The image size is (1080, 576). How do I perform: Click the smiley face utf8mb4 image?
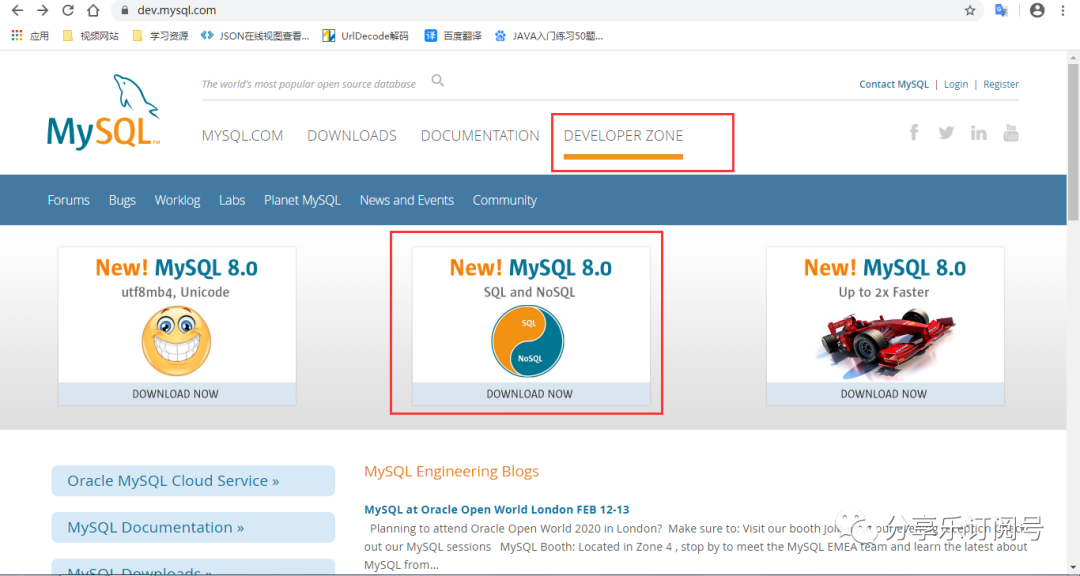(x=176, y=341)
